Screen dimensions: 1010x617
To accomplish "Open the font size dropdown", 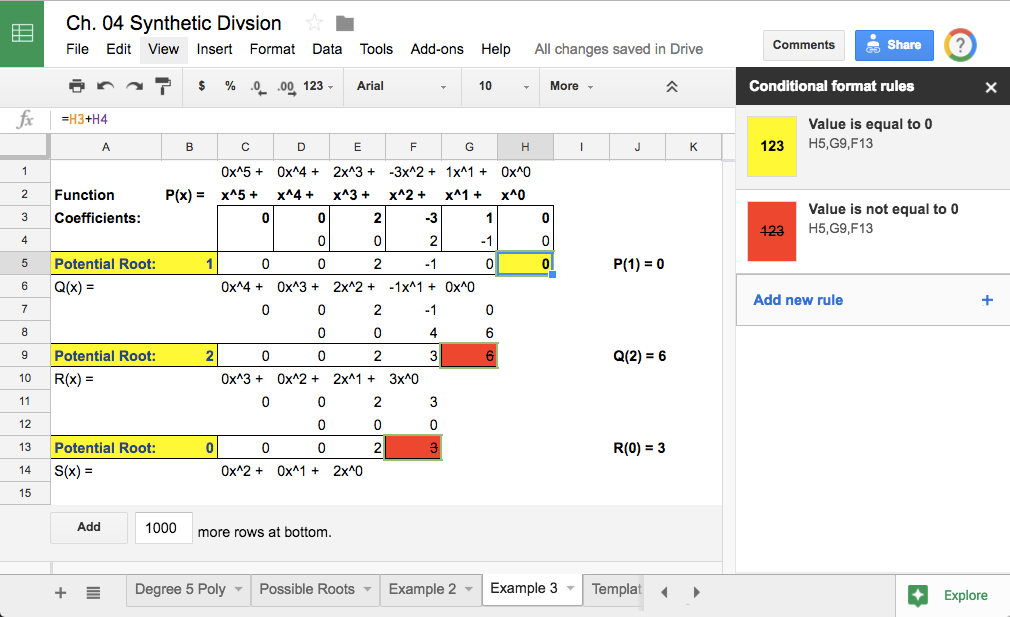I will click(500, 86).
